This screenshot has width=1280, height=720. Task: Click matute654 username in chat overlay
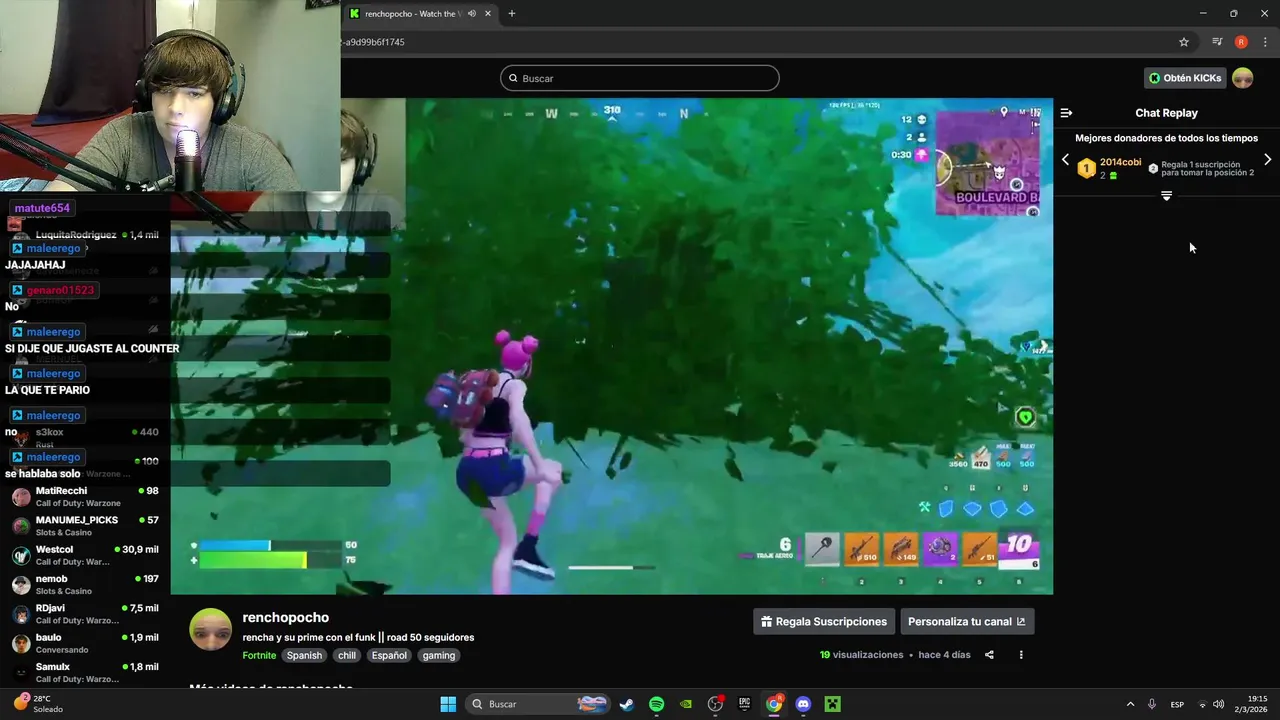pos(42,208)
